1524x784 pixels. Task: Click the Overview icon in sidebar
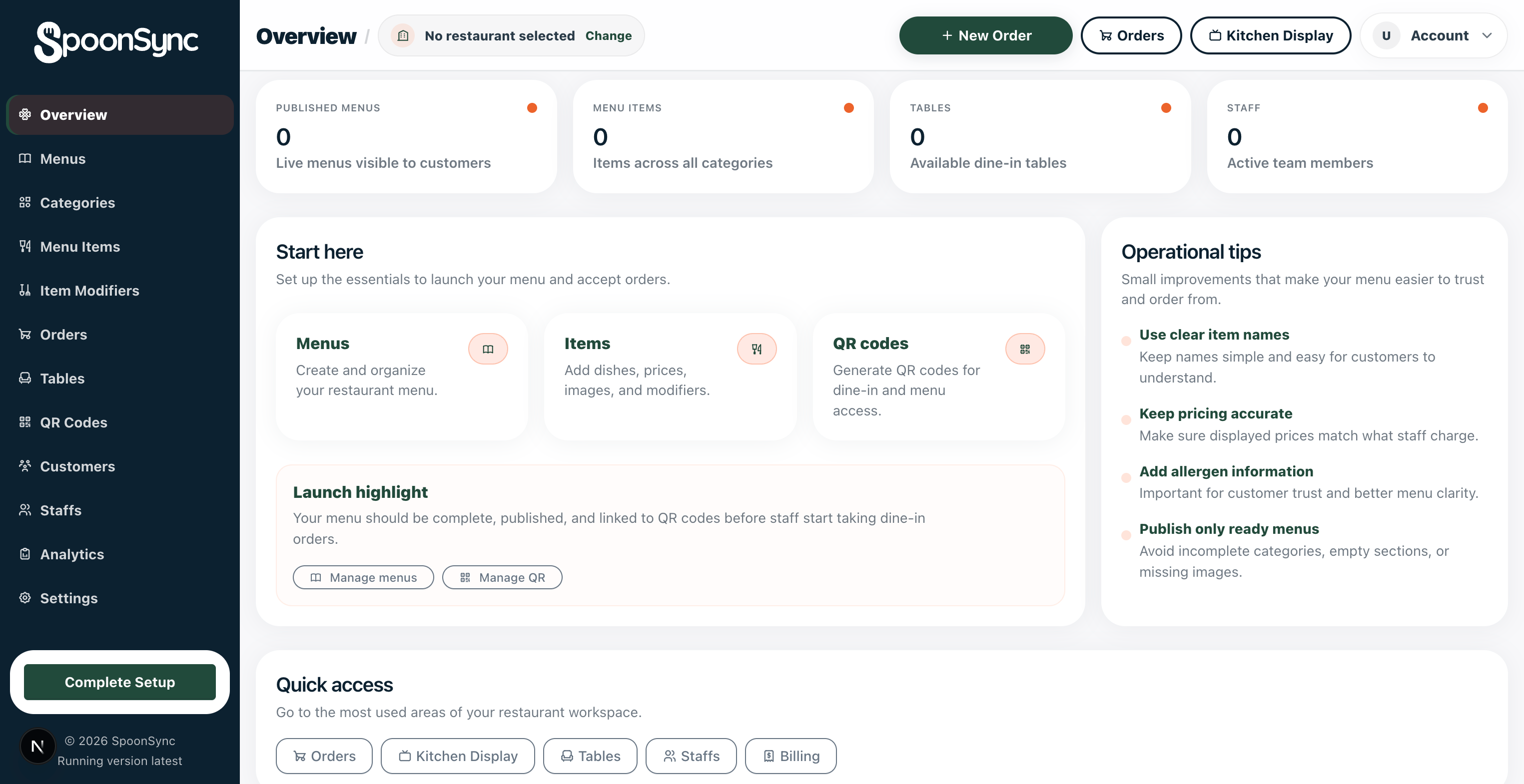[25, 114]
